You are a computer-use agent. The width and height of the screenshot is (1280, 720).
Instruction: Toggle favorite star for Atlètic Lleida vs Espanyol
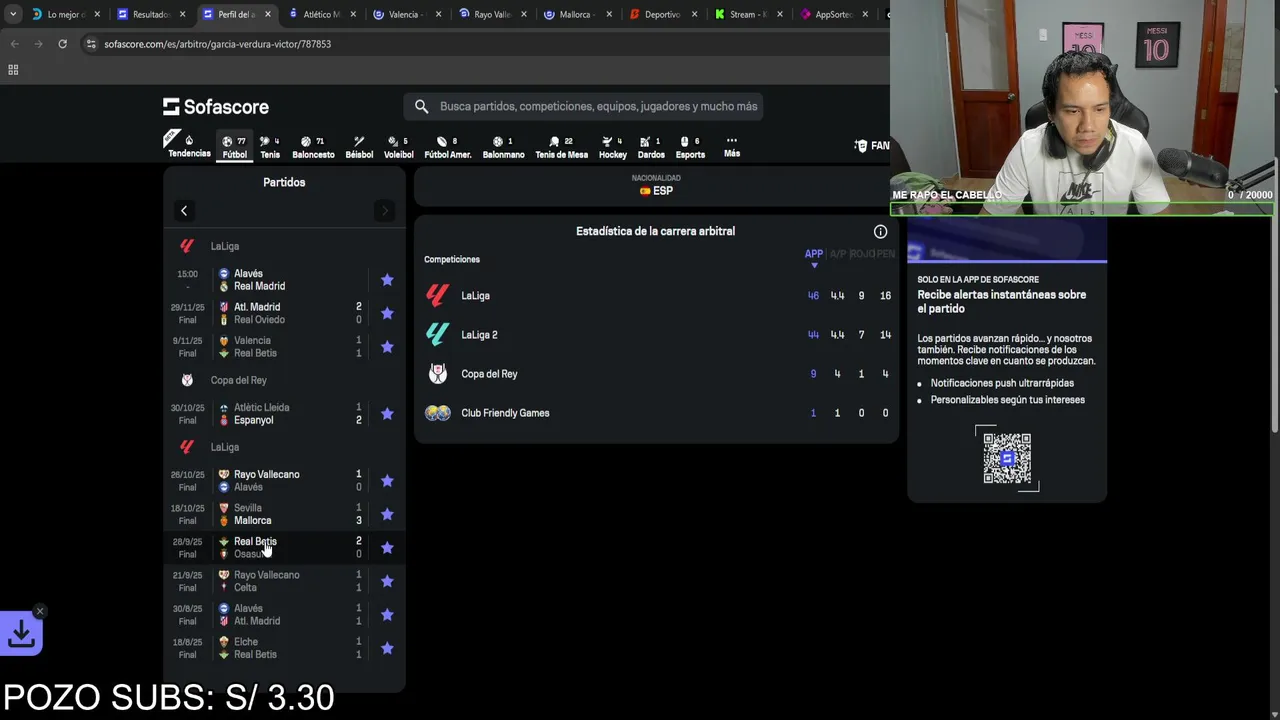(387, 414)
